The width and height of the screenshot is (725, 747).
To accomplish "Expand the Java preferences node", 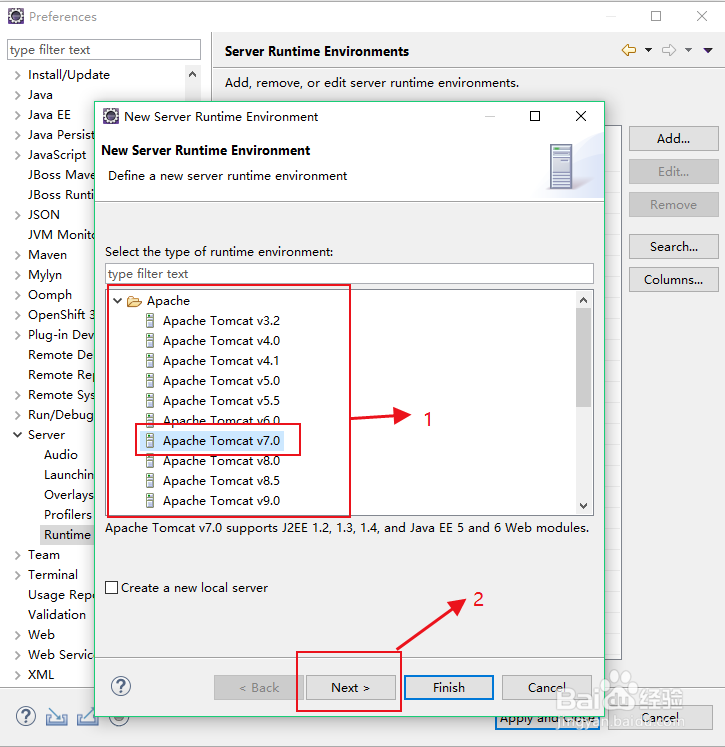I will [x=18, y=95].
